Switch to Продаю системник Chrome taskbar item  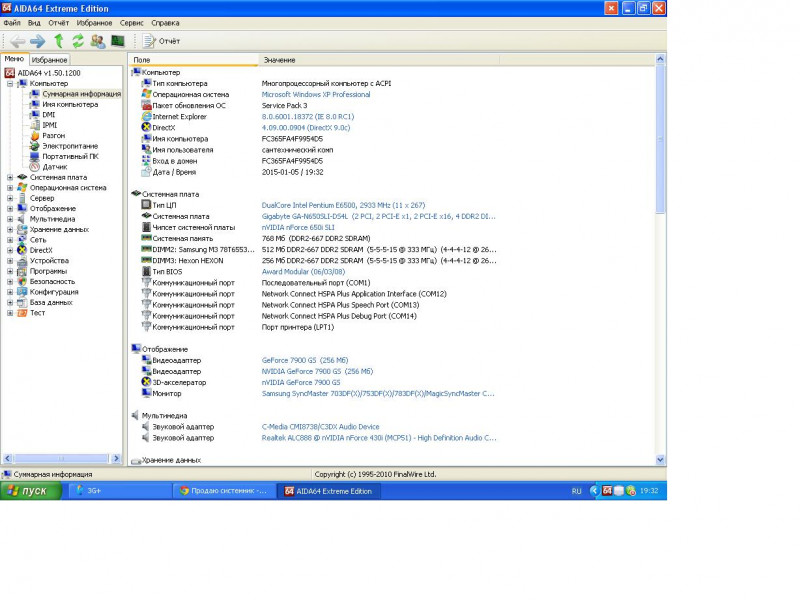coord(223,491)
